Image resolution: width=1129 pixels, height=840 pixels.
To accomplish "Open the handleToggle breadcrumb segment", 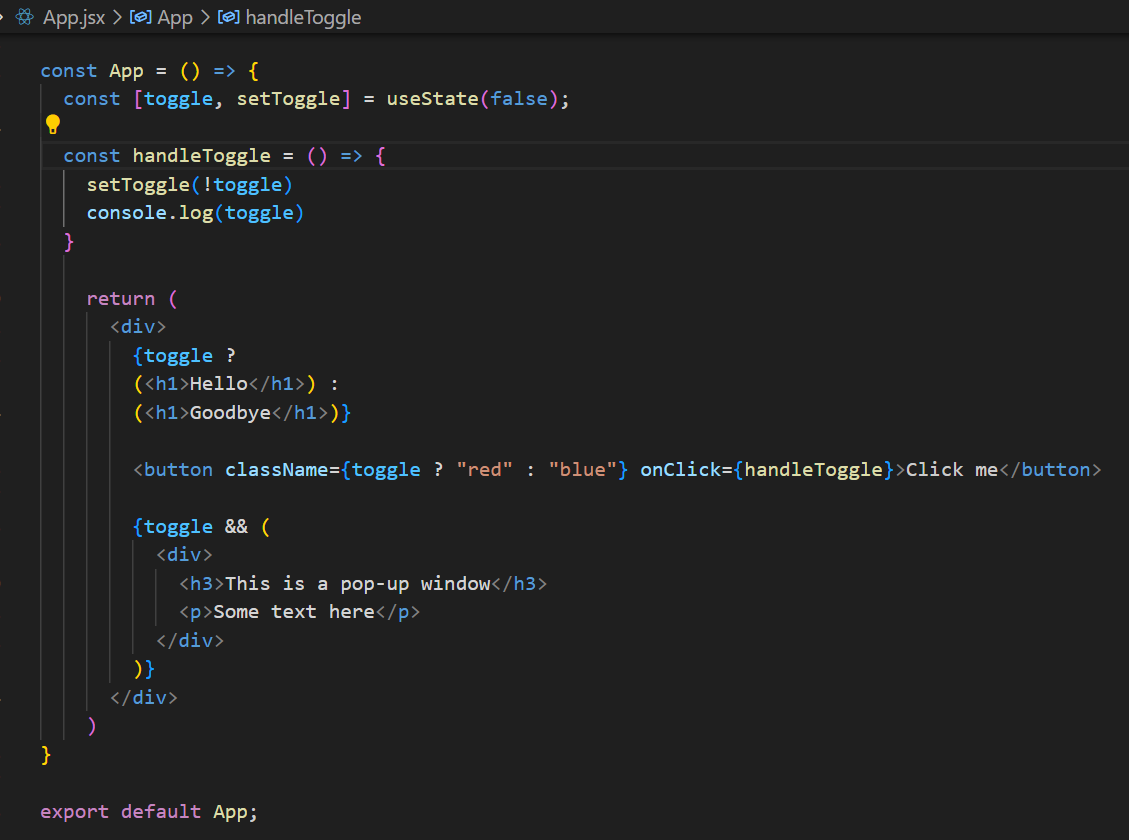I will click(x=303, y=17).
